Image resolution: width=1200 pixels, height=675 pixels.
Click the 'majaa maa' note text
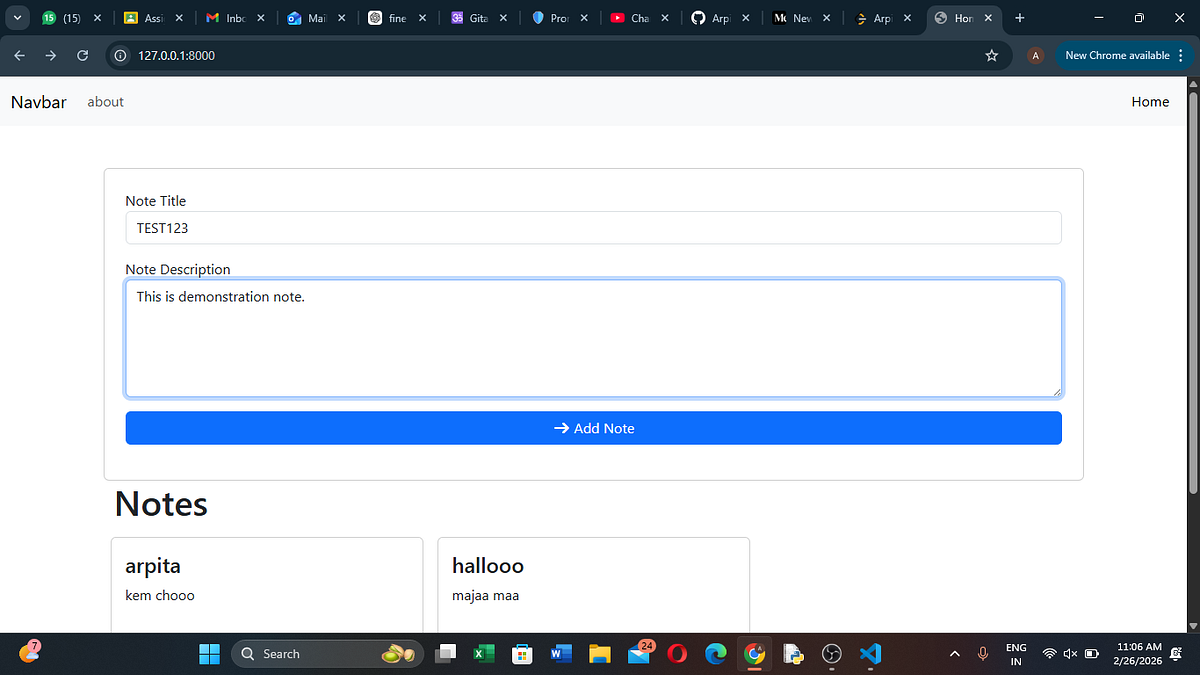tap(485, 596)
